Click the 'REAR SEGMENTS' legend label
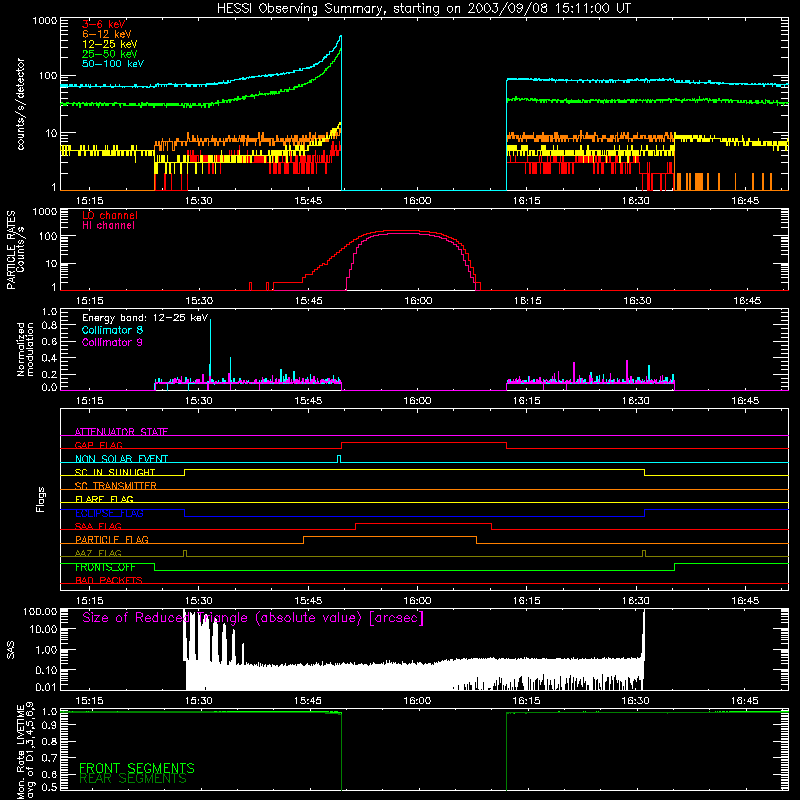Screen dimensions: 800x800 133,779
